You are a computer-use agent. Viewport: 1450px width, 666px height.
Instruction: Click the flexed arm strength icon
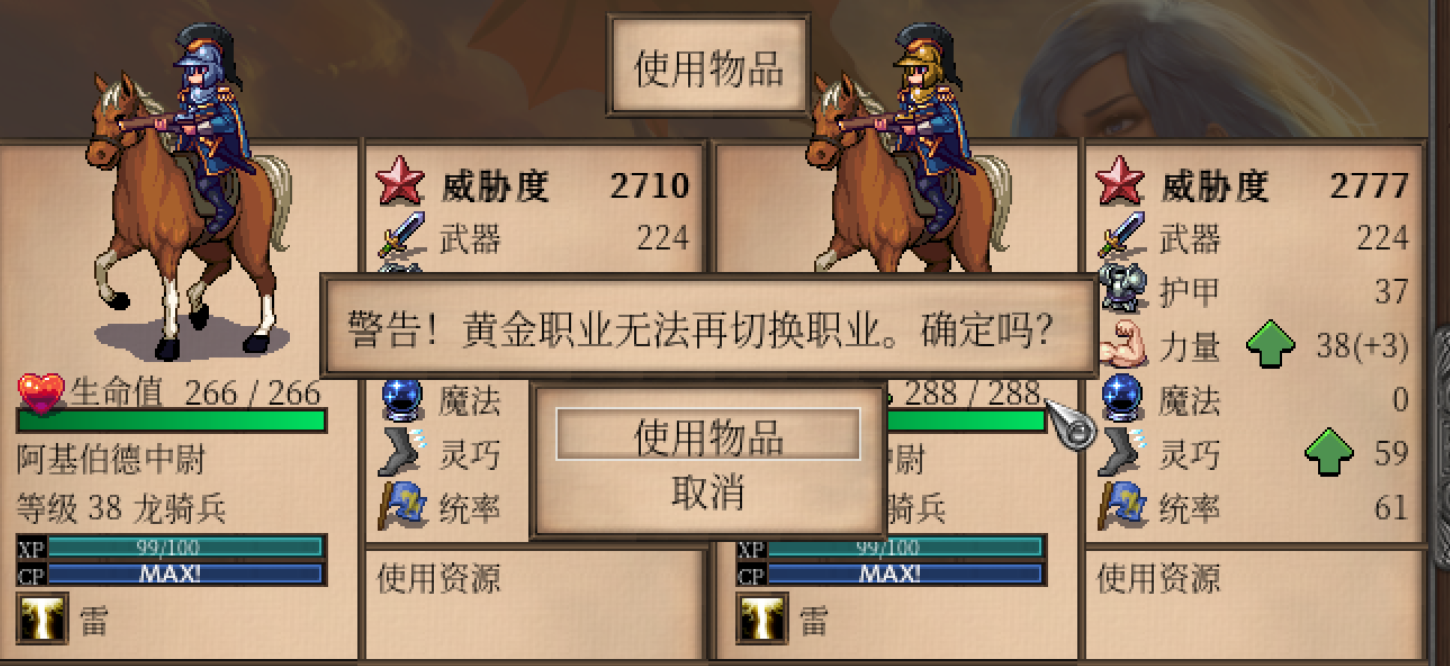(x=1123, y=347)
